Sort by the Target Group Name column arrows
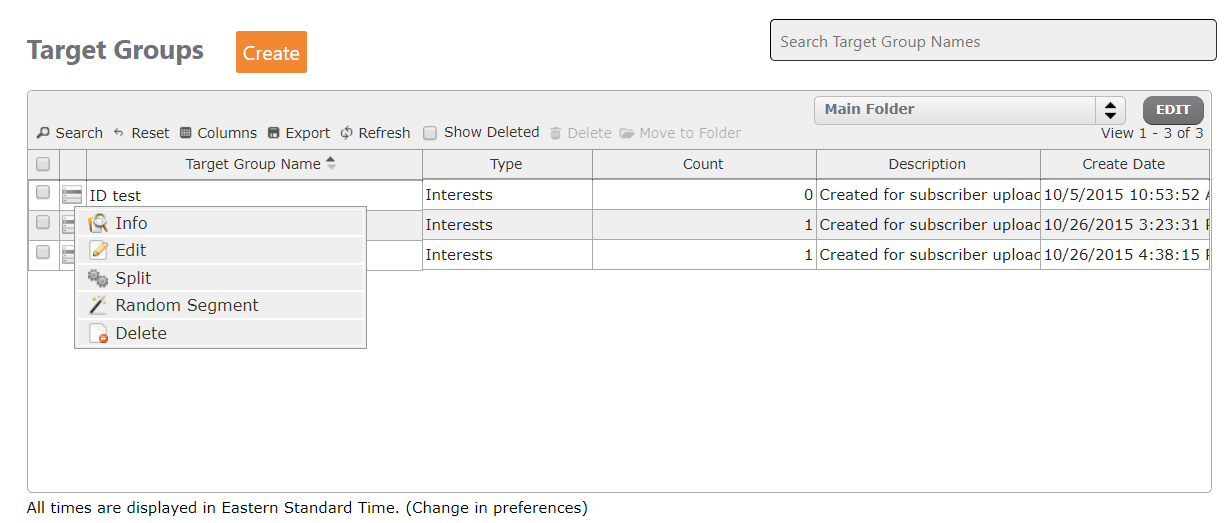Screen dimensions: 1225x523 point(331,164)
